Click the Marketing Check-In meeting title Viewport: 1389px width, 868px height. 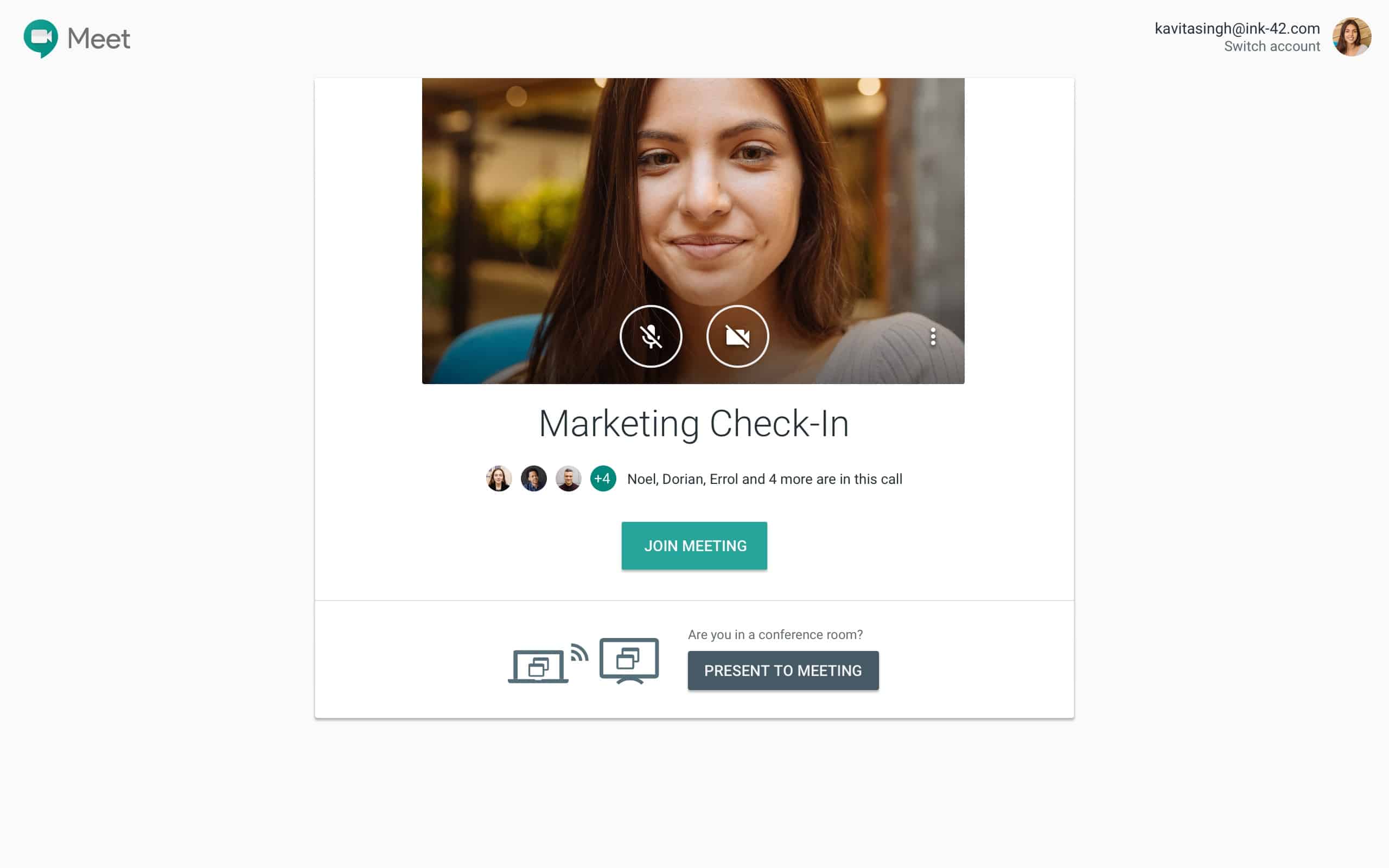[694, 424]
